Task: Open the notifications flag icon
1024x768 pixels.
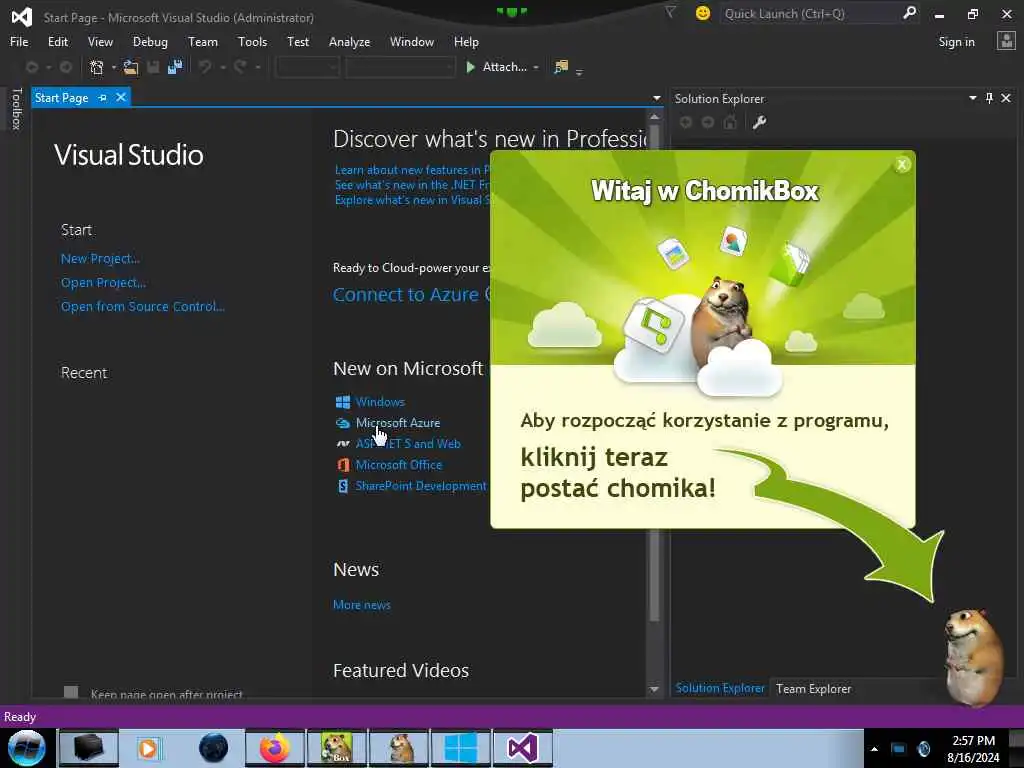Action: [x=670, y=12]
